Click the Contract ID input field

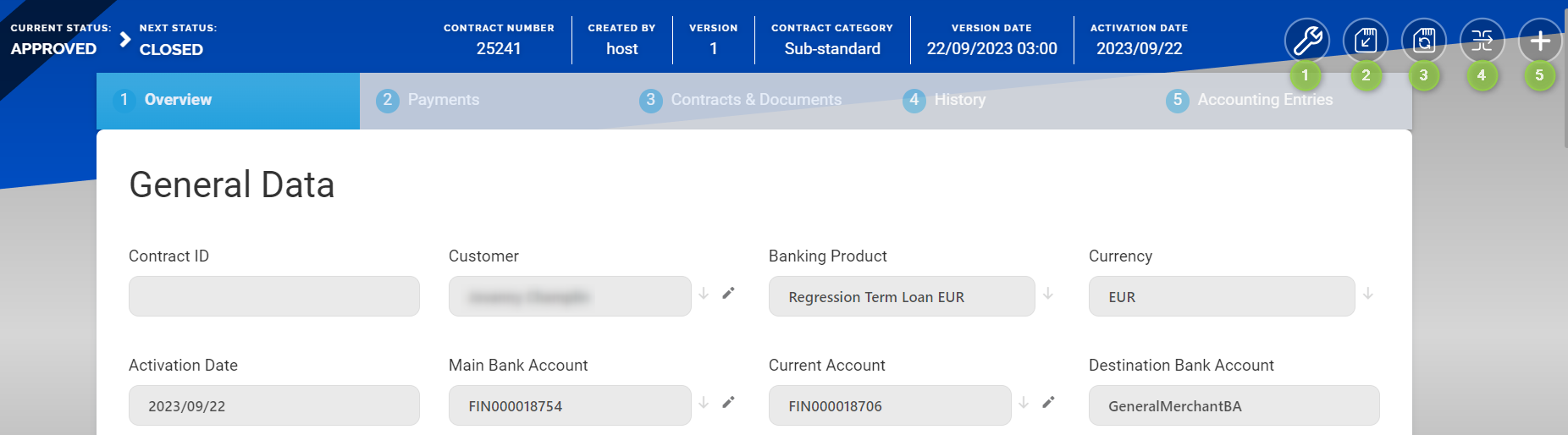tap(273, 296)
